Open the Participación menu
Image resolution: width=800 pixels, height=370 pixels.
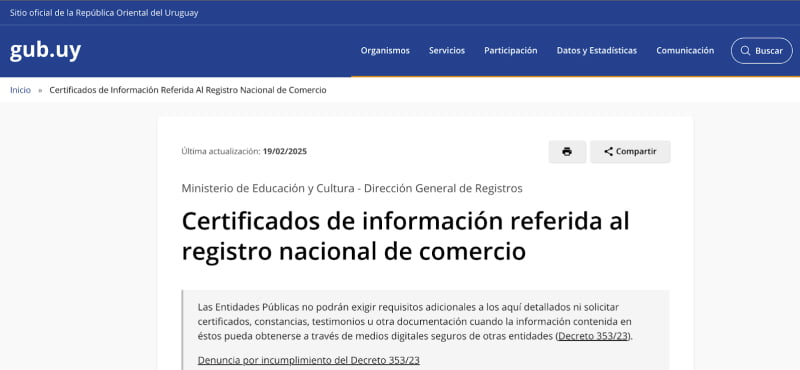coord(511,51)
